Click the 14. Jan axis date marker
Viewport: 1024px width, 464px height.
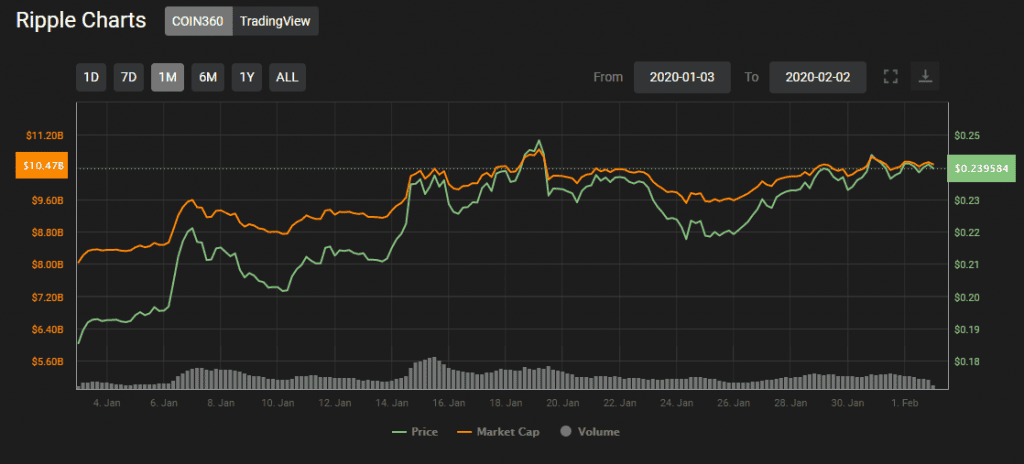point(391,403)
